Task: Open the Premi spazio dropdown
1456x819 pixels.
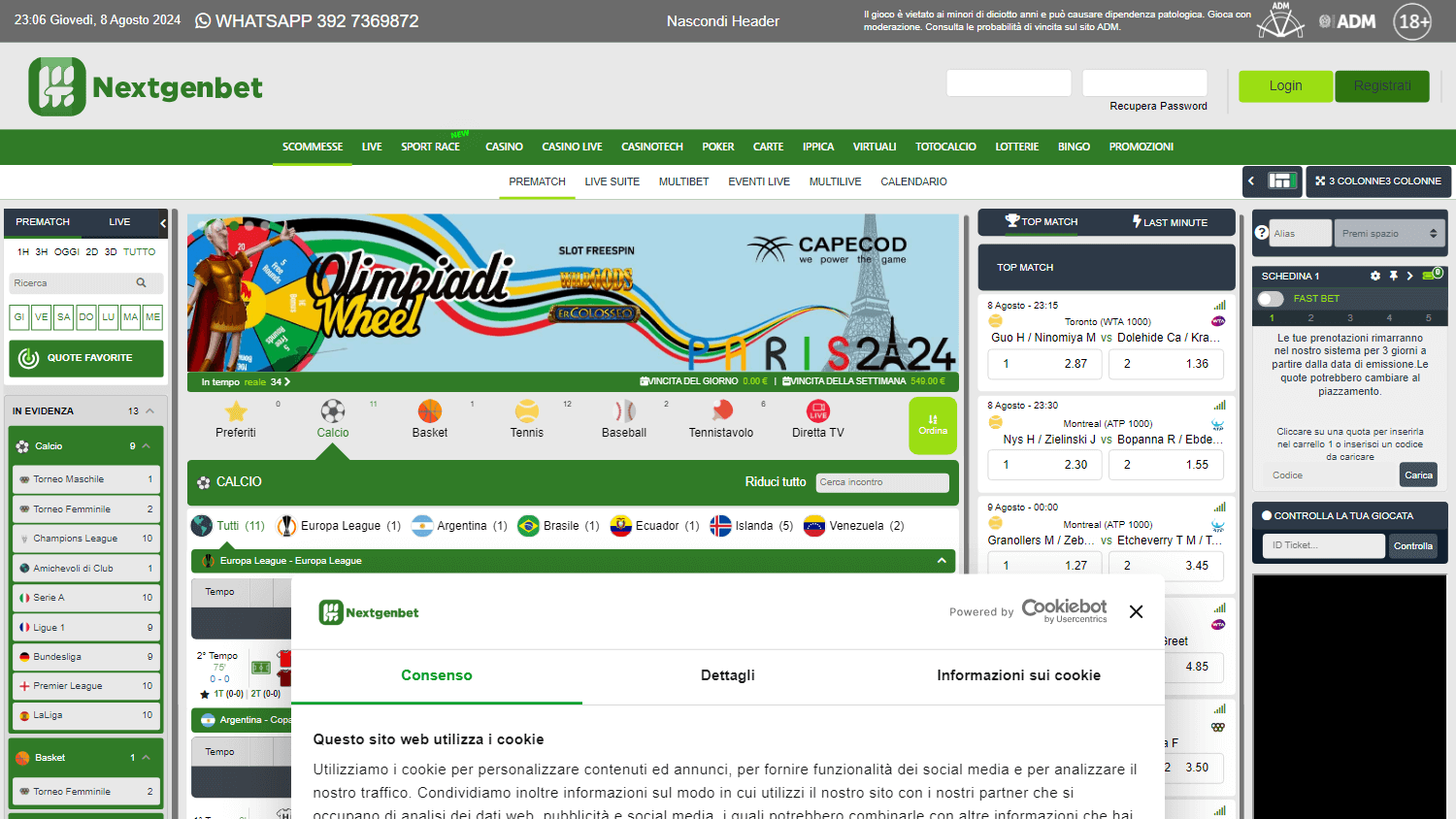Action: coord(1390,233)
